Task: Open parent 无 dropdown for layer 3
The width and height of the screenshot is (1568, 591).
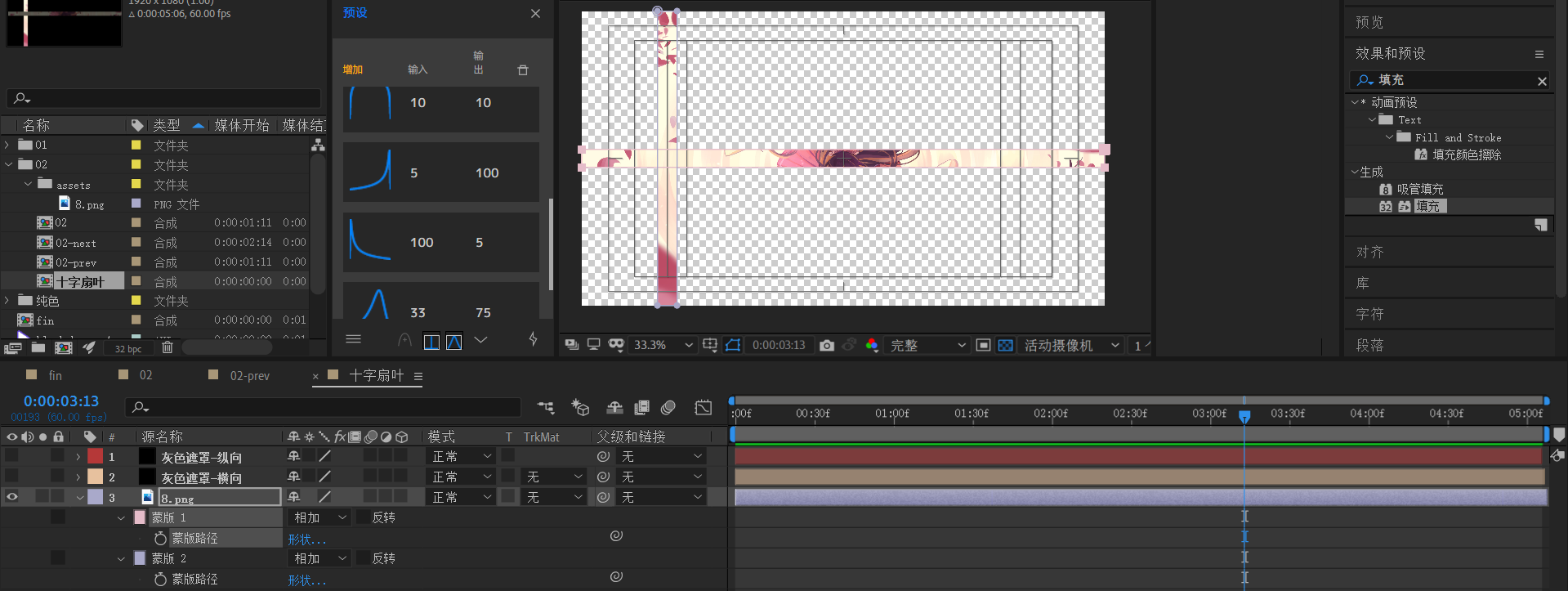Action: [x=661, y=497]
